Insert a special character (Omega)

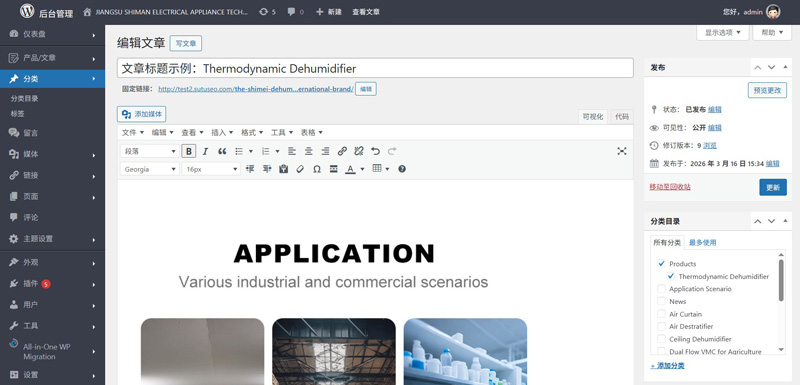point(317,169)
